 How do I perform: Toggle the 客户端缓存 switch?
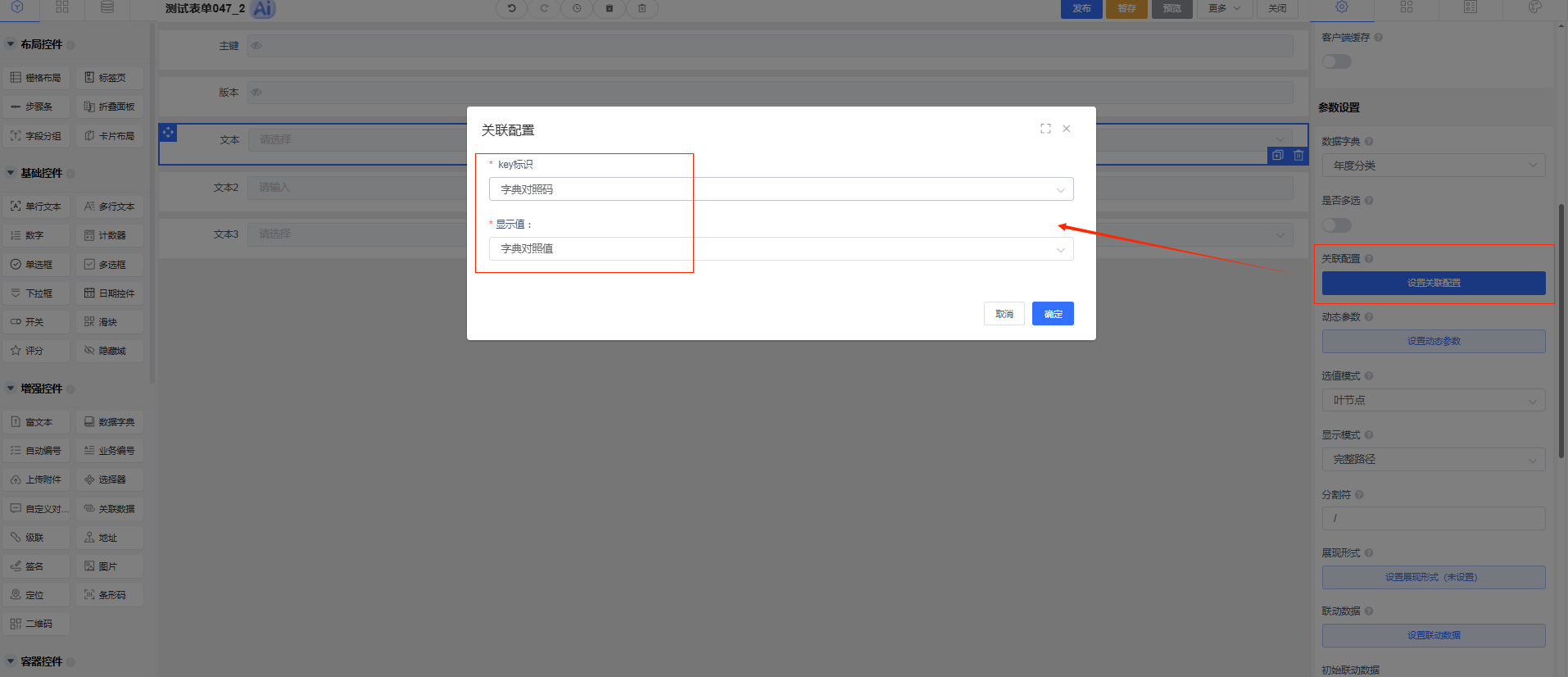(x=1336, y=61)
